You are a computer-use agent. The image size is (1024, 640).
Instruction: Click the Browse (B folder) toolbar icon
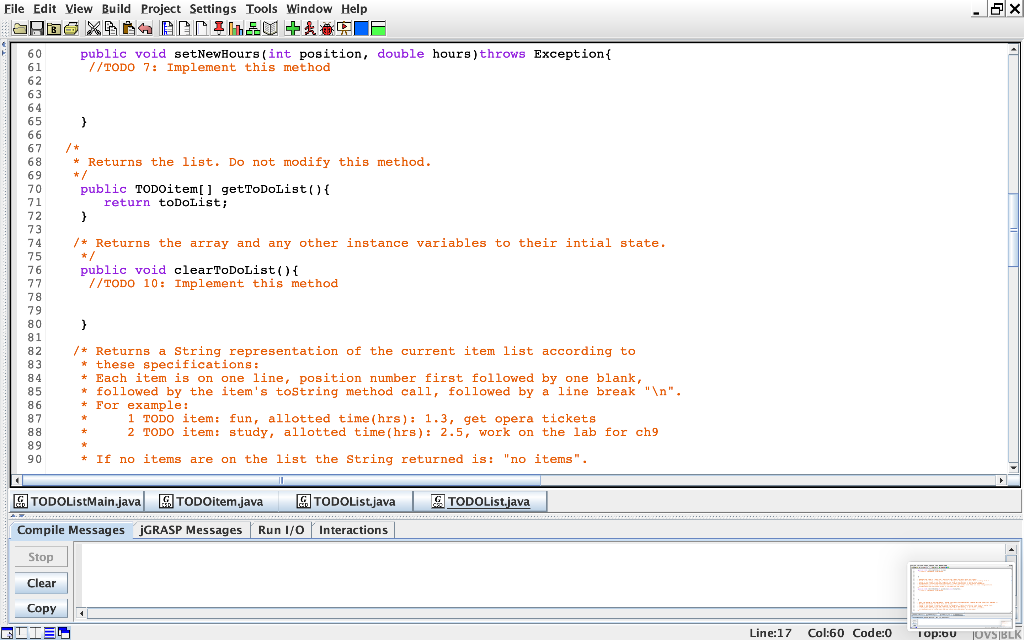coord(54,28)
